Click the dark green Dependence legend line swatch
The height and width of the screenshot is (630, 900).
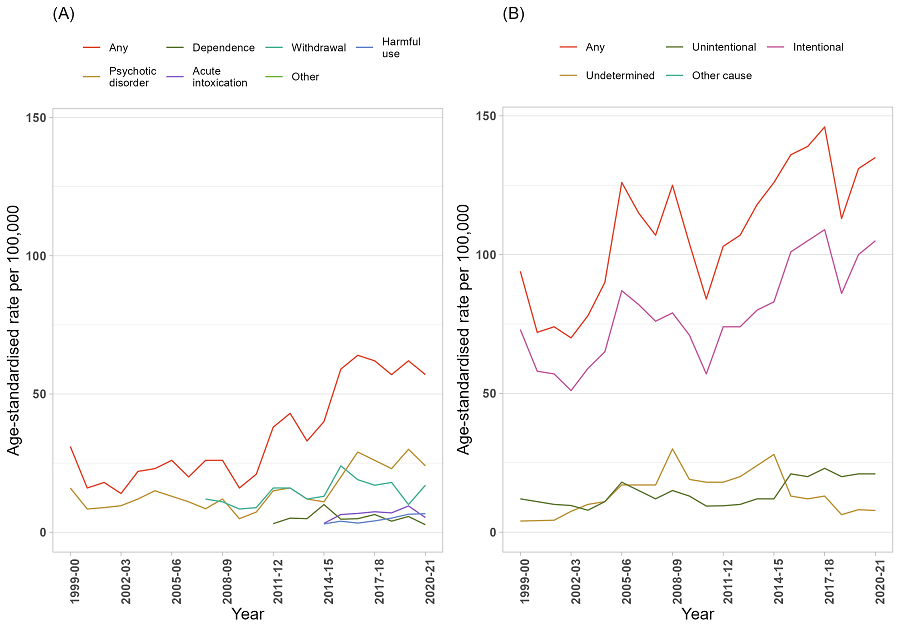[x=174, y=48]
